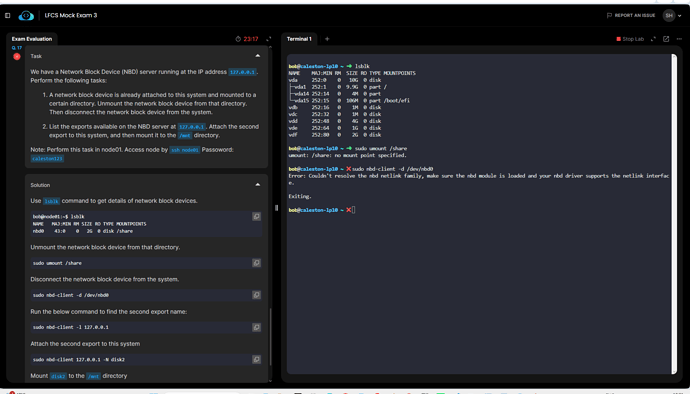Click the /mnt tag in task step 2

click(185, 136)
